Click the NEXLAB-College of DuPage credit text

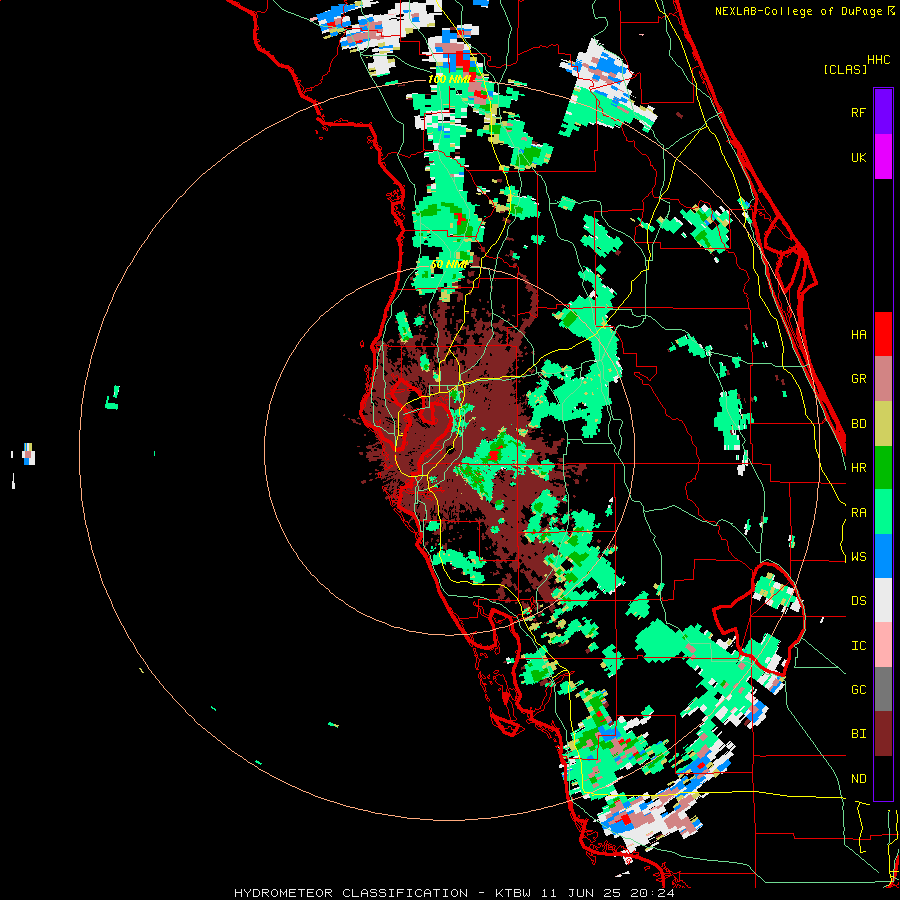(x=800, y=11)
